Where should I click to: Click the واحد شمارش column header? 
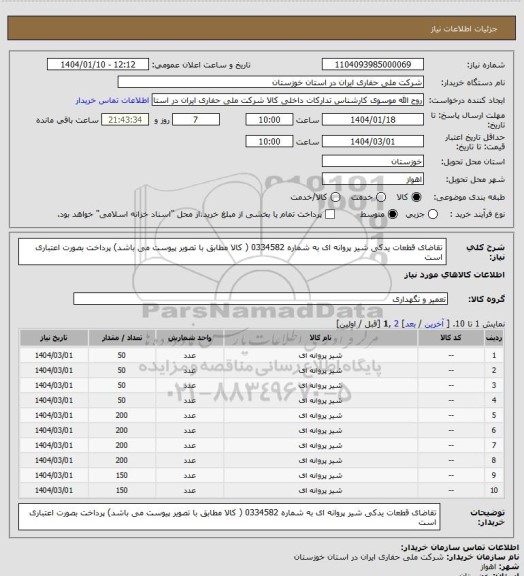(190, 338)
